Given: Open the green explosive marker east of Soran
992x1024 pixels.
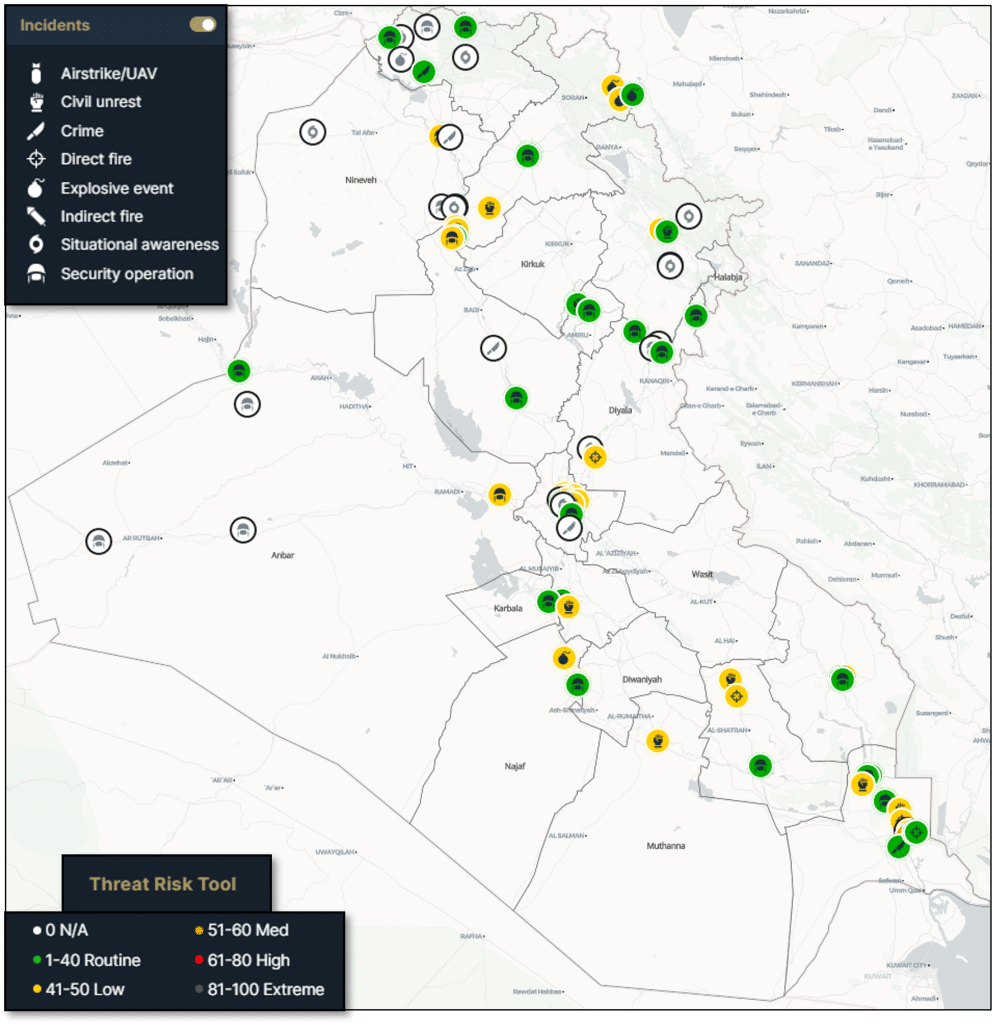Looking at the screenshot, I should coord(632,95).
